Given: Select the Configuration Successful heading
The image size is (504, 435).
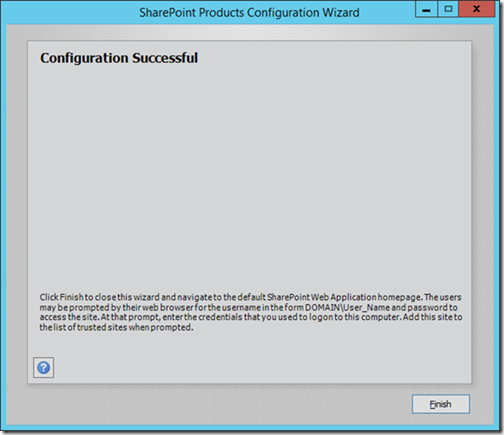Looking at the screenshot, I should pyautogui.click(x=119, y=58).
